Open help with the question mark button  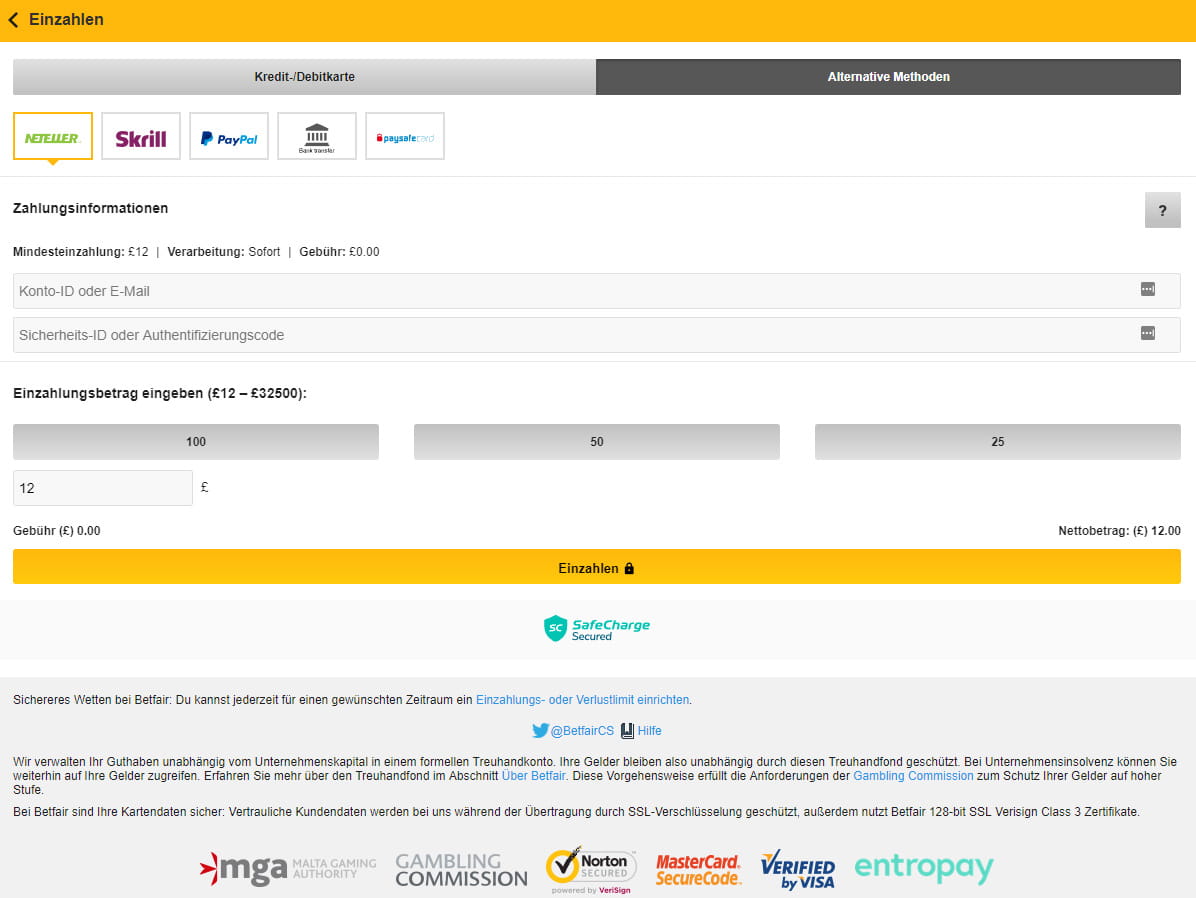coord(1162,210)
